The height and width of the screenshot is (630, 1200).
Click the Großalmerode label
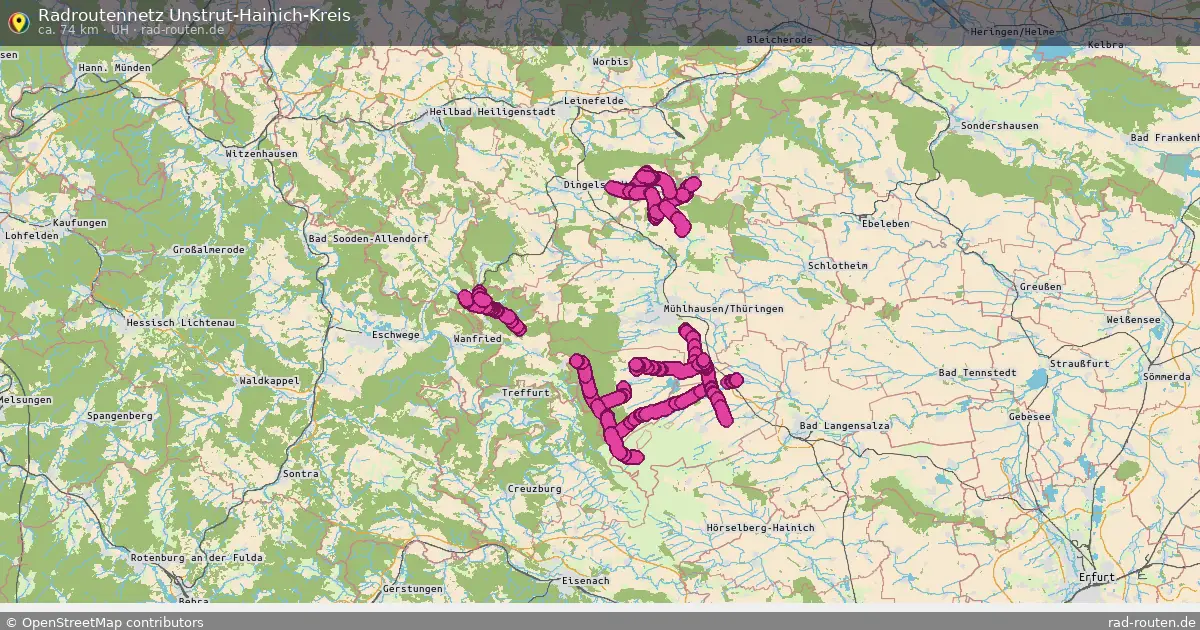click(x=209, y=249)
